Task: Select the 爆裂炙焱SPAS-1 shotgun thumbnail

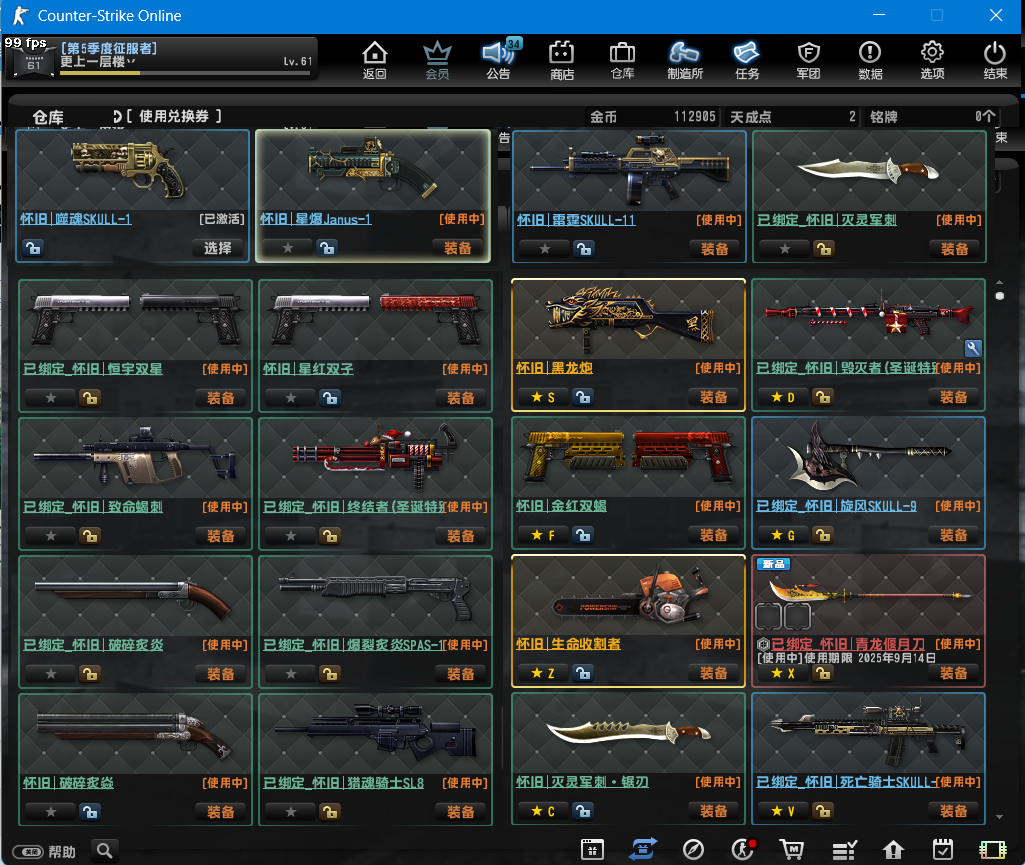Action: 375,597
